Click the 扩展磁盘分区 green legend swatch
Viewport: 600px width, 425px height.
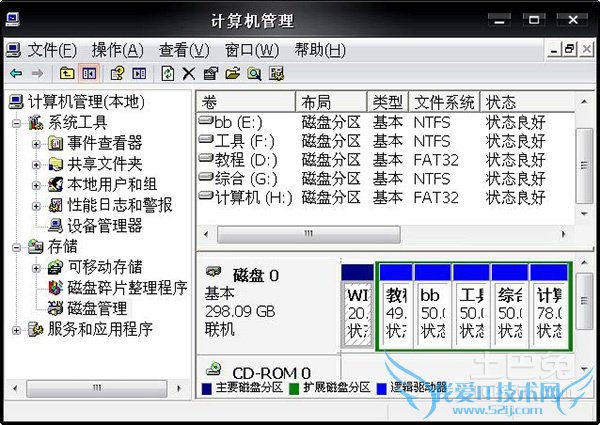294,389
